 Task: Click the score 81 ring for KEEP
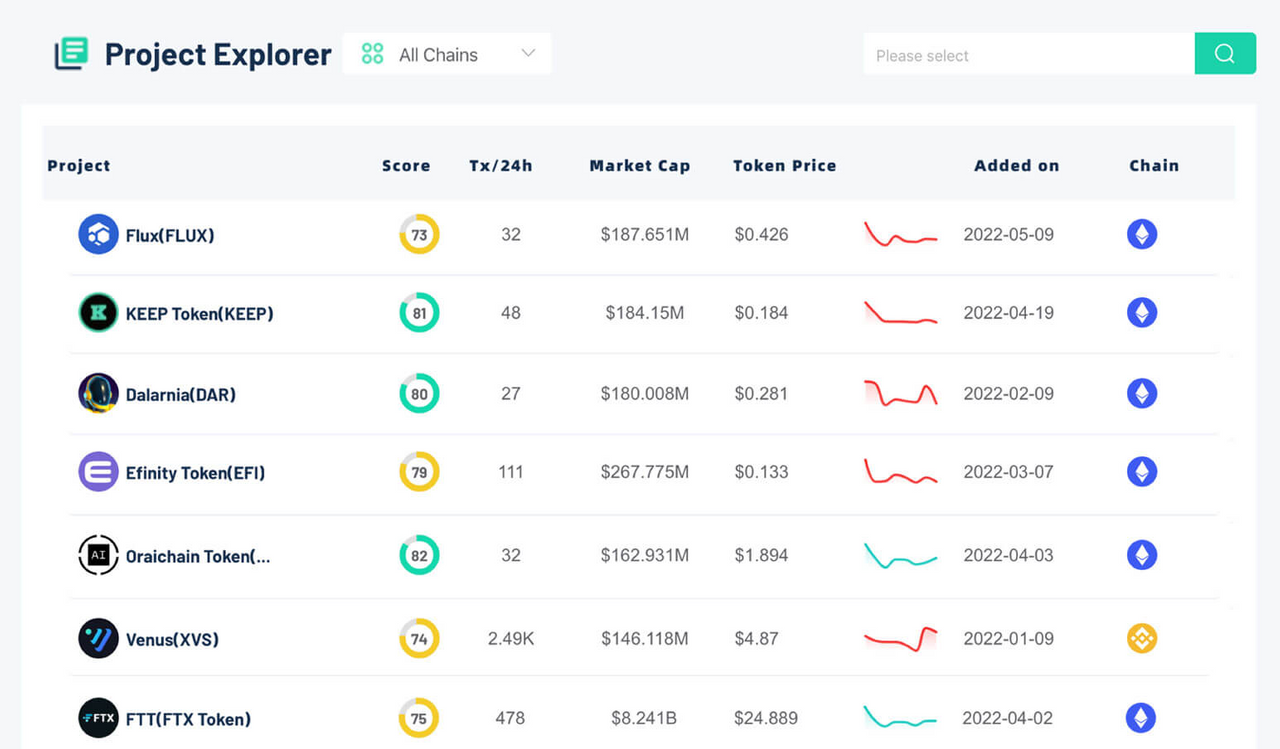pos(419,313)
